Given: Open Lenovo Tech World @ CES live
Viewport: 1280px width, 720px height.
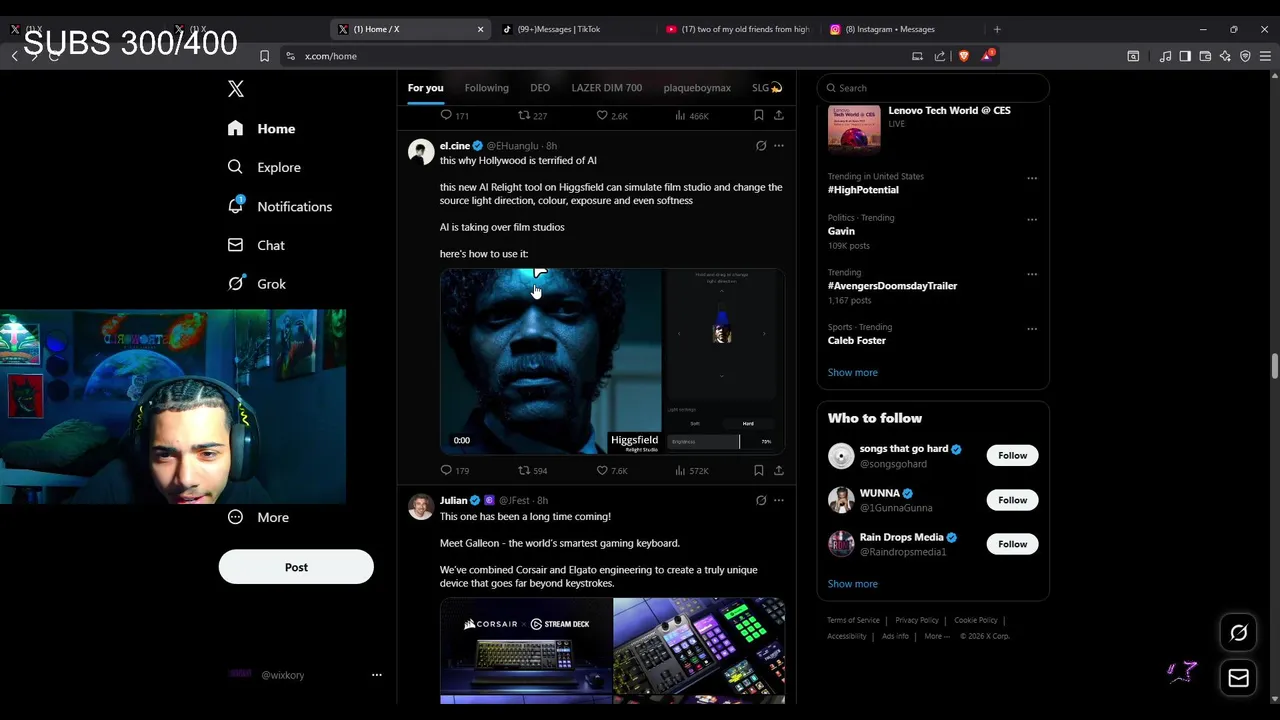Looking at the screenshot, I should click(x=933, y=128).
